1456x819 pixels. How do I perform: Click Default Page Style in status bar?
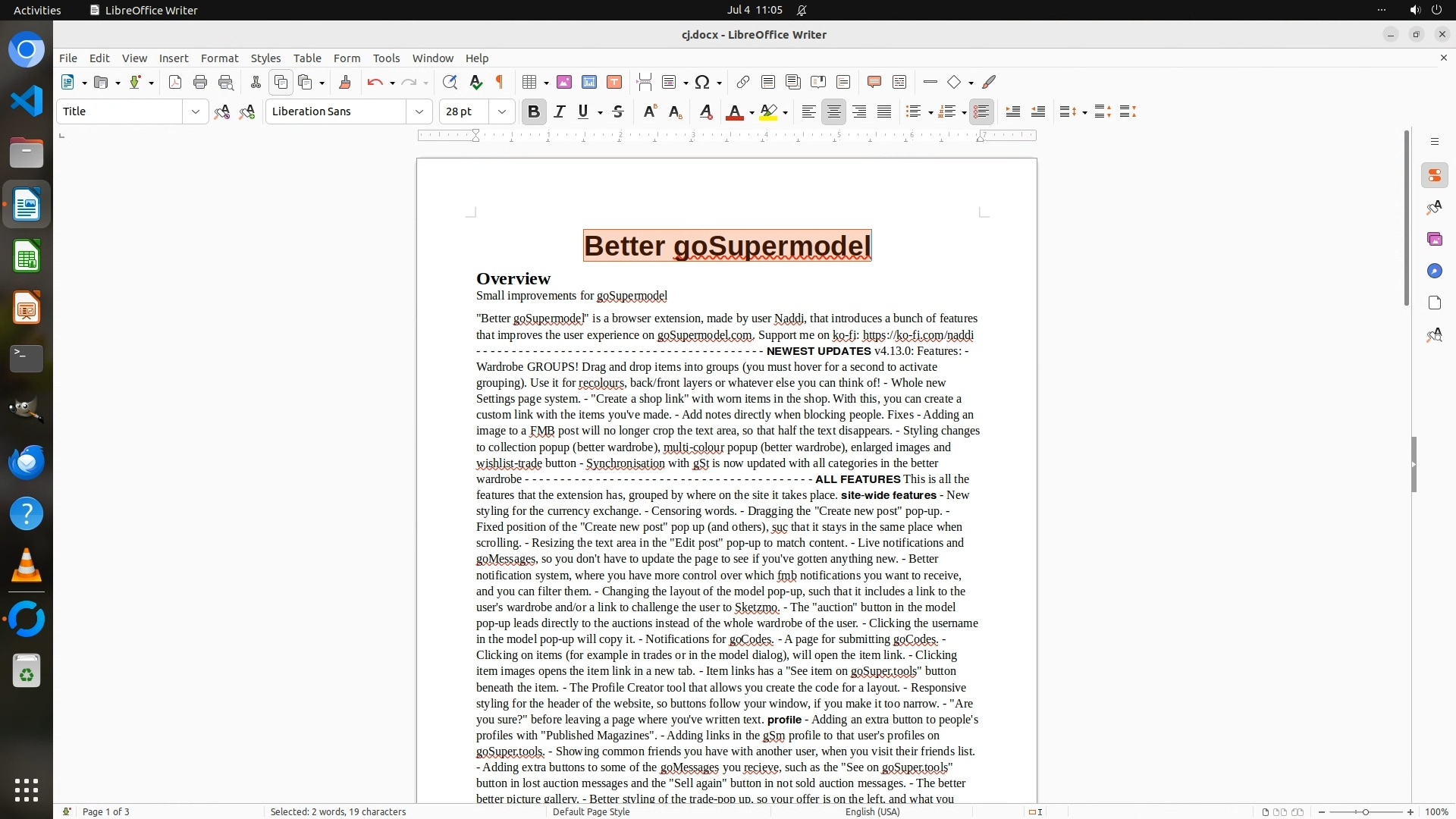pos(591,811)
